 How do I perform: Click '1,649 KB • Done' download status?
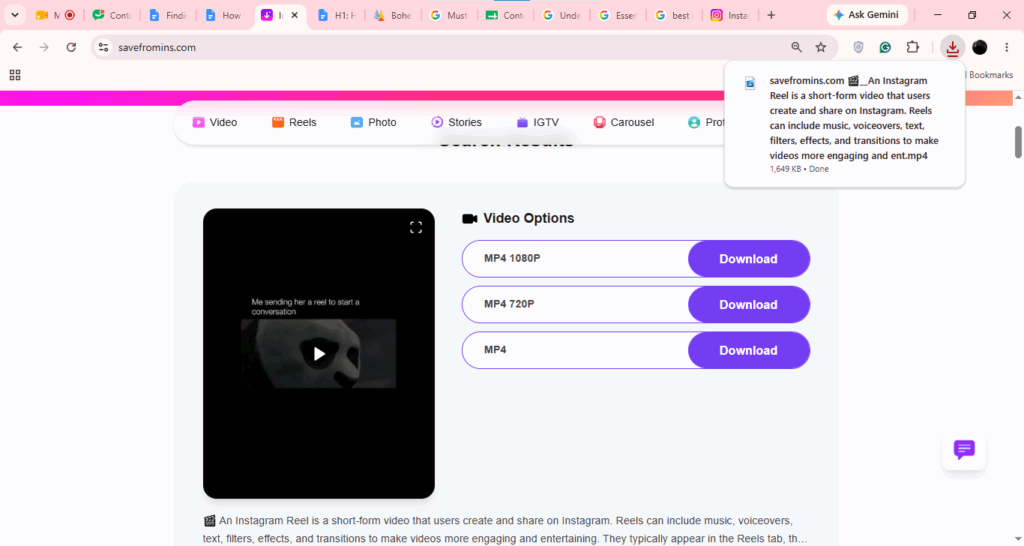coord(799,169)
